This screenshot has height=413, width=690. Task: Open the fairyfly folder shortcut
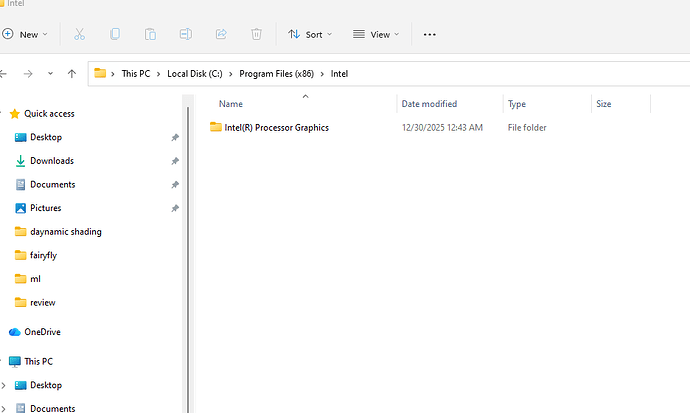(43, 256)
